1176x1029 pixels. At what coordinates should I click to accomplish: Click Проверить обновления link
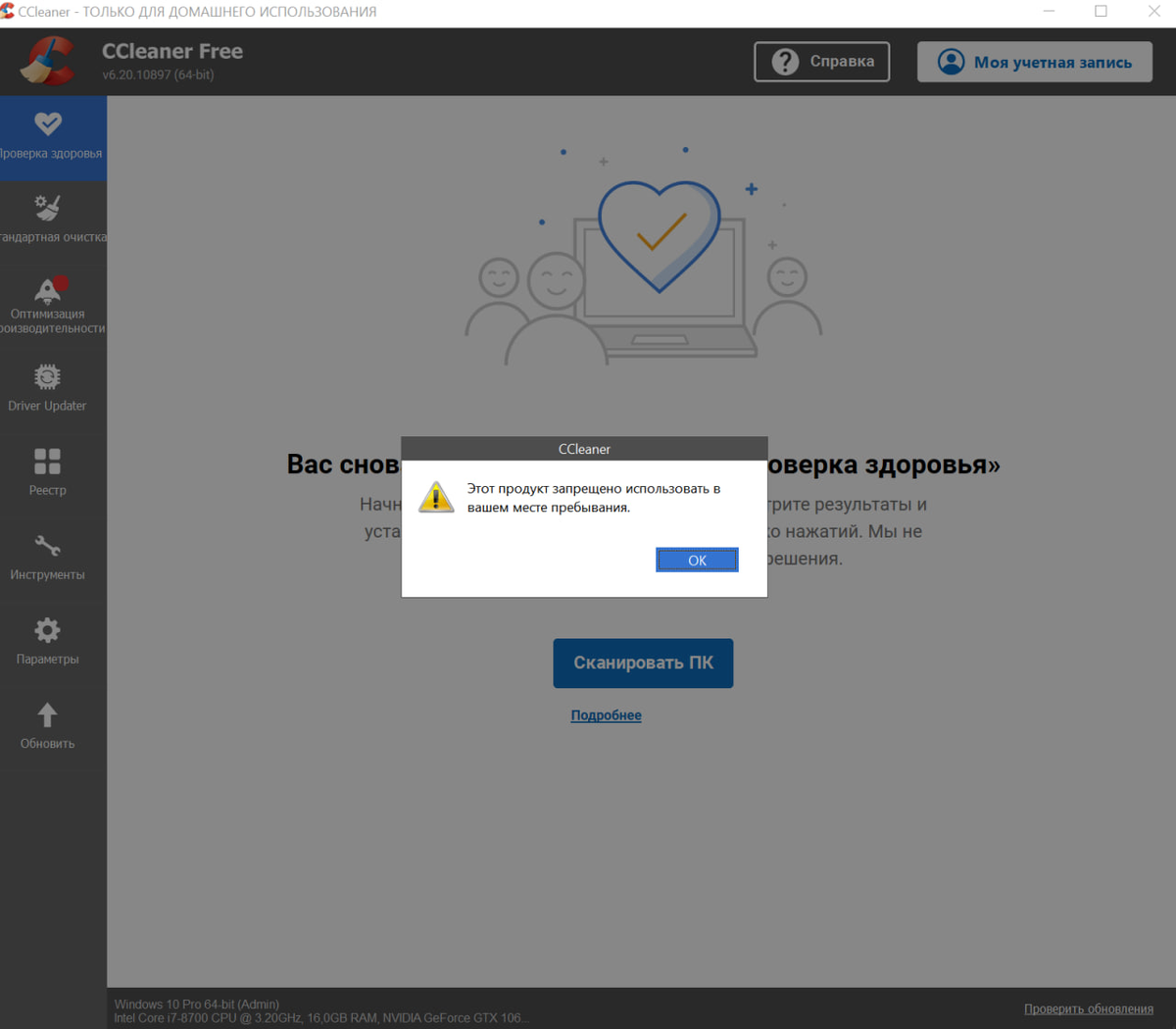[x=1089, y=1009]
